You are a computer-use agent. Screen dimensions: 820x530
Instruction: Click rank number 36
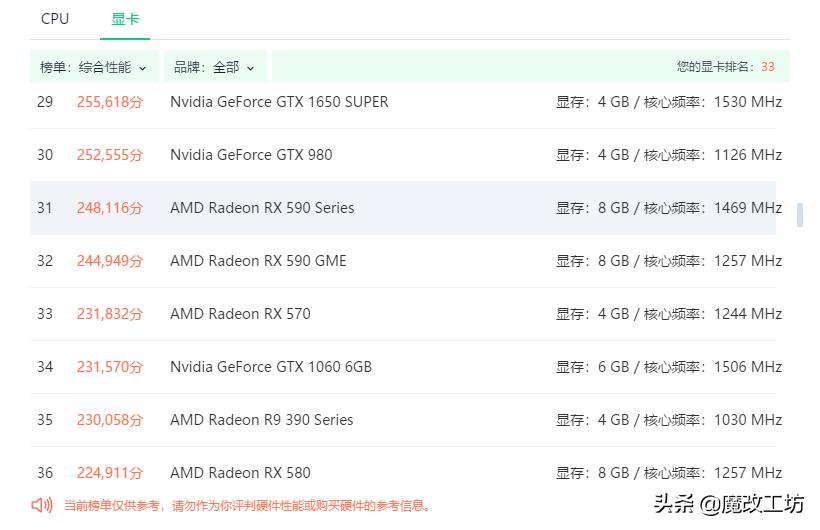pos(45,473)
